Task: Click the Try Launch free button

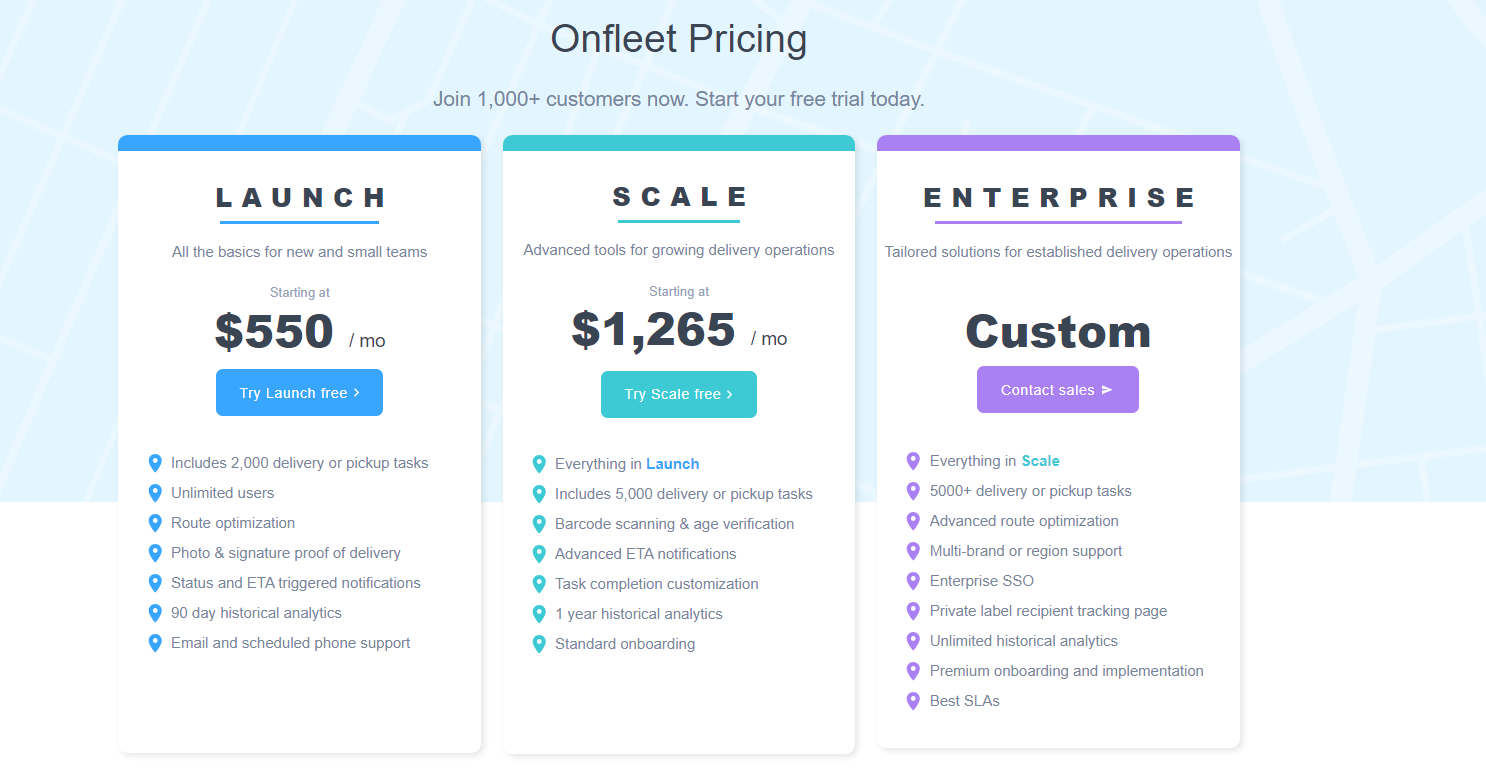Action: click(299, 392)
